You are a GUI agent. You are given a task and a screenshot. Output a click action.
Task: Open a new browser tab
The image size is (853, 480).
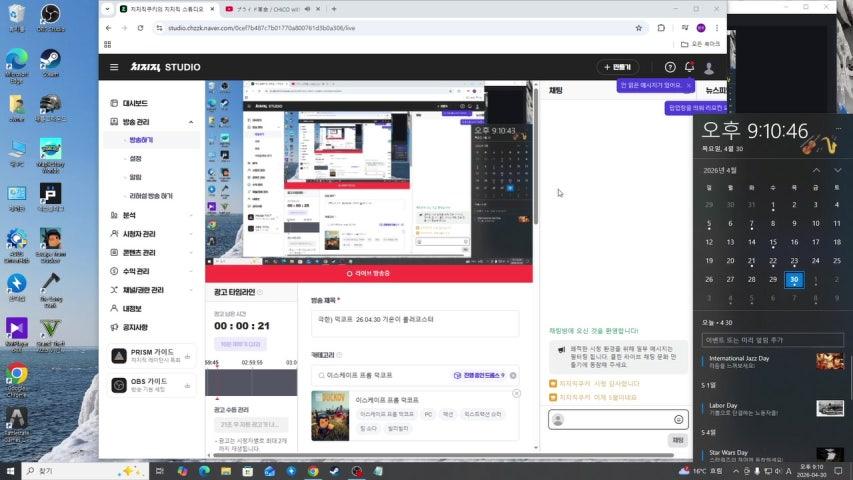[x=334, y=9]
